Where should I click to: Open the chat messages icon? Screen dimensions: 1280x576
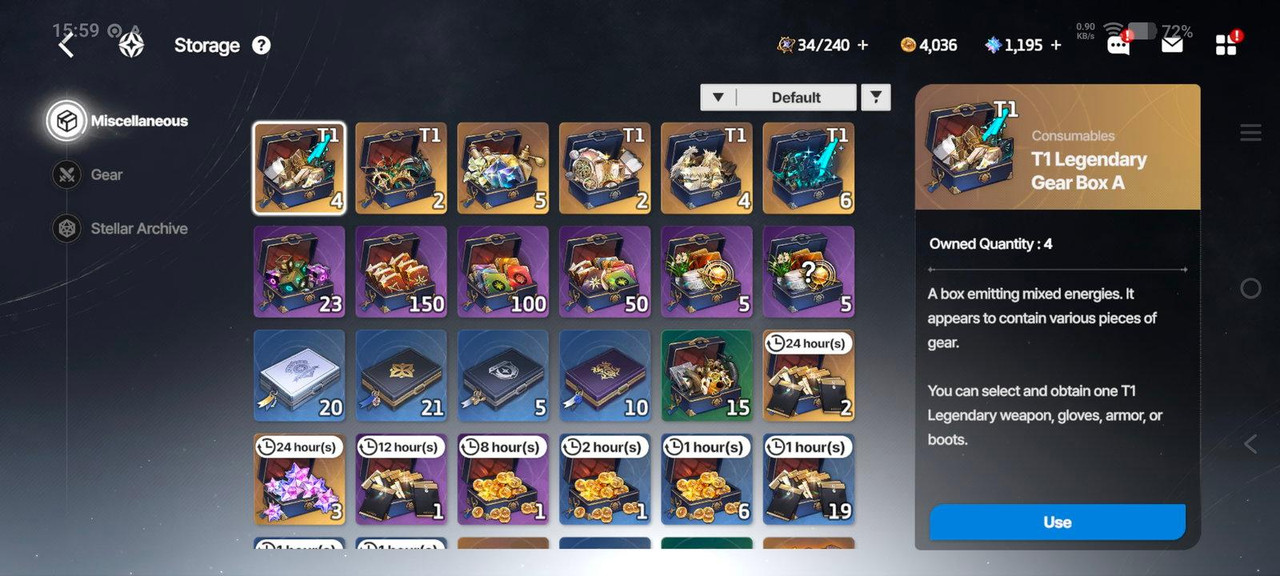click(x=1119, y=44)
